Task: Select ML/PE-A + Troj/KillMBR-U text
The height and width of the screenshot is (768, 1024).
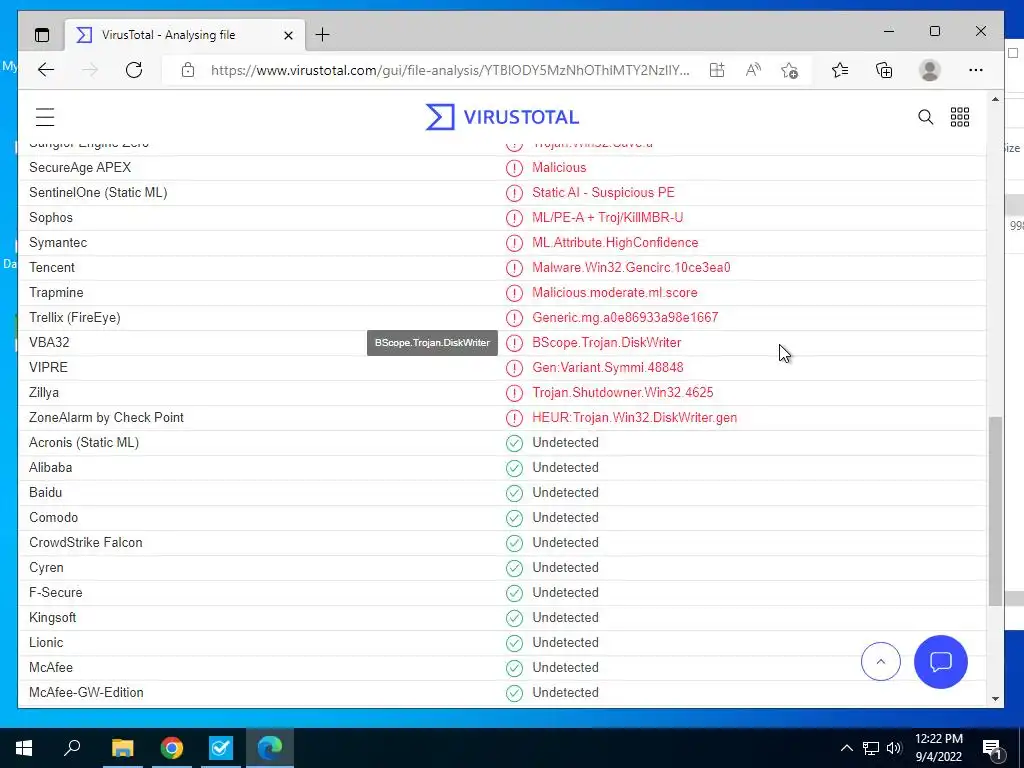Action: coord(607,217)
